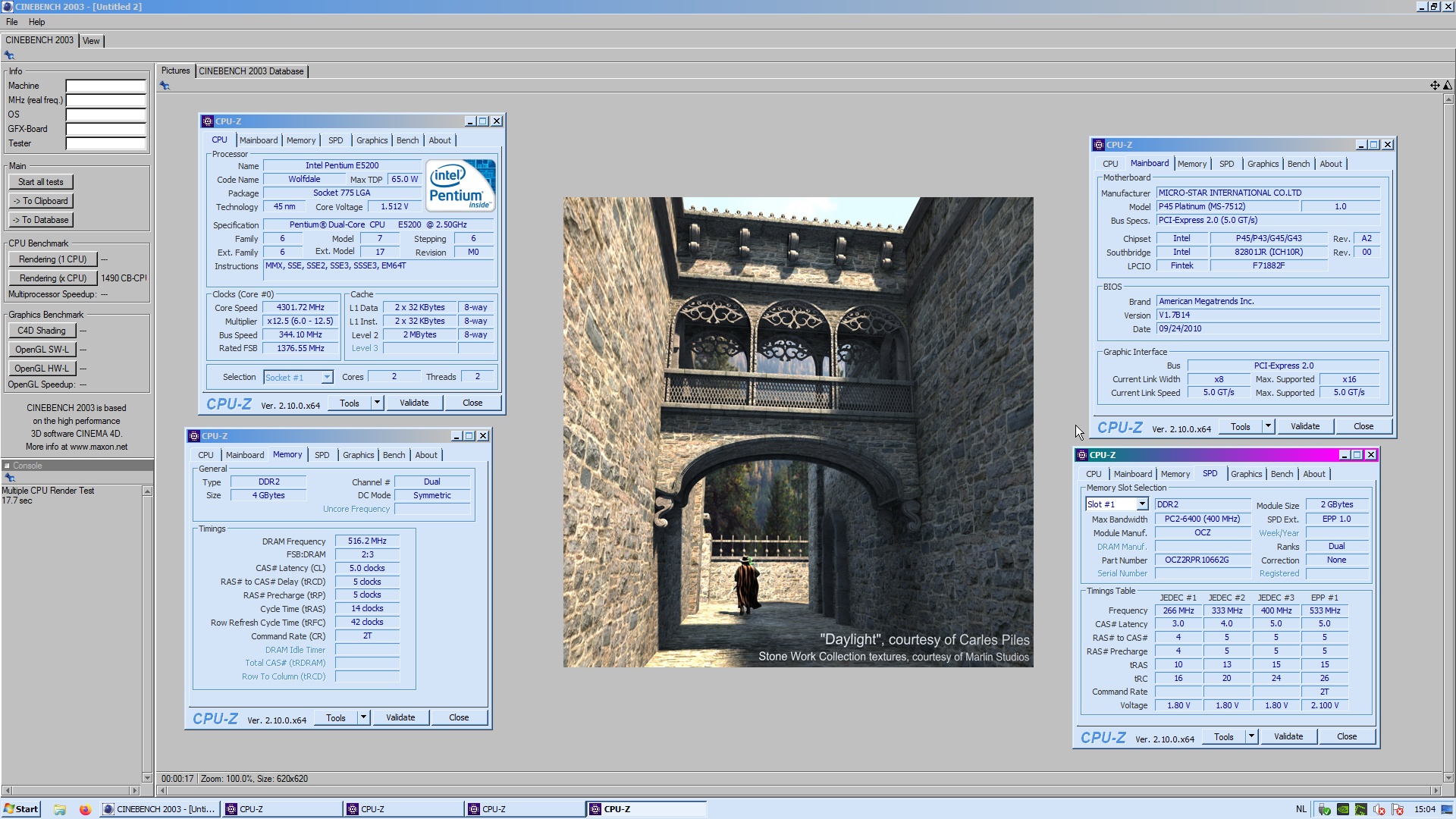Run OpenGL HW-L test
The width and height of the screenshot is (1456, 819).
tap(42, 369)
